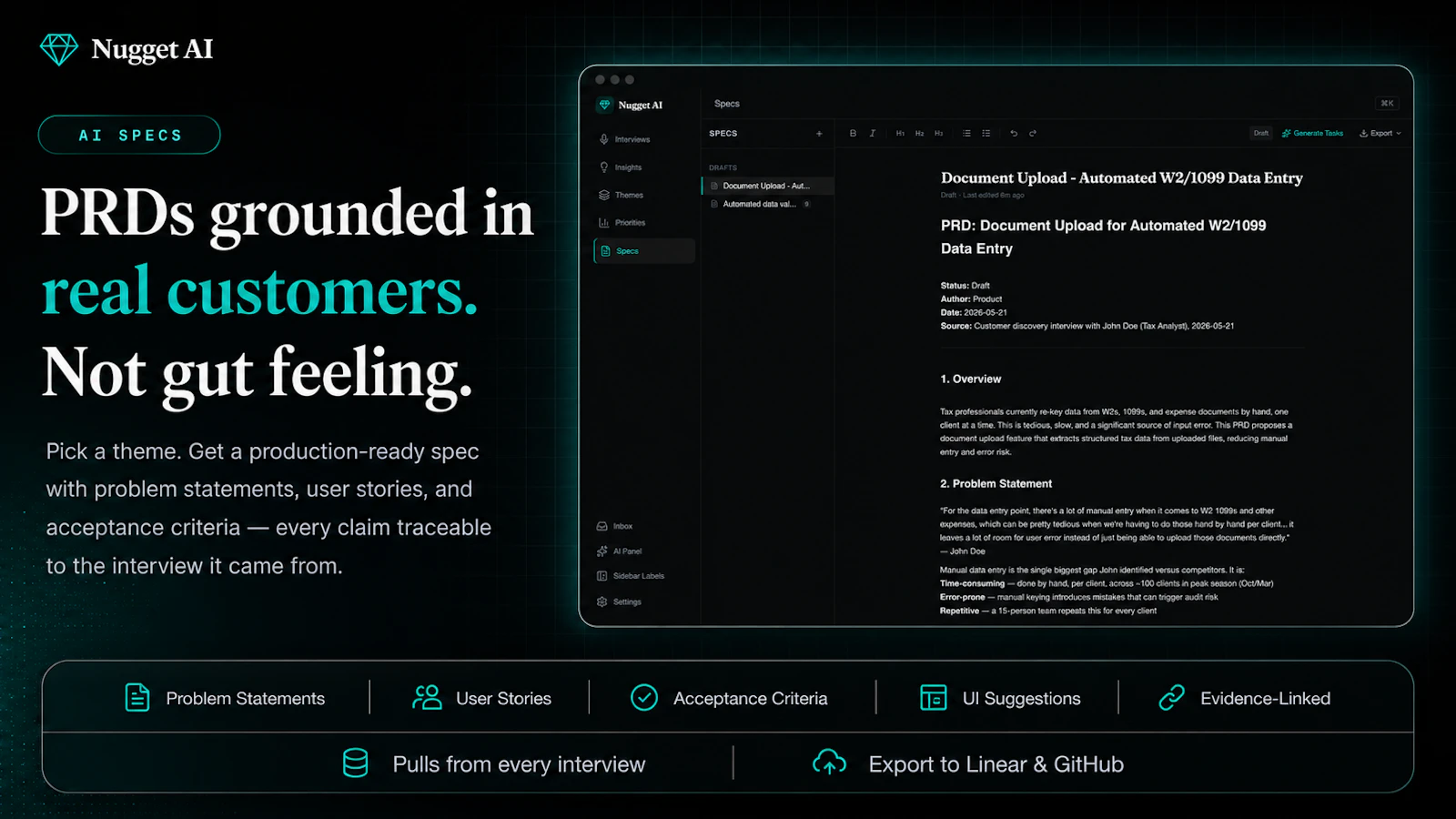Toggle bold formatting in the editor toolbar
1456x819 pixels.
click(853, 133)
